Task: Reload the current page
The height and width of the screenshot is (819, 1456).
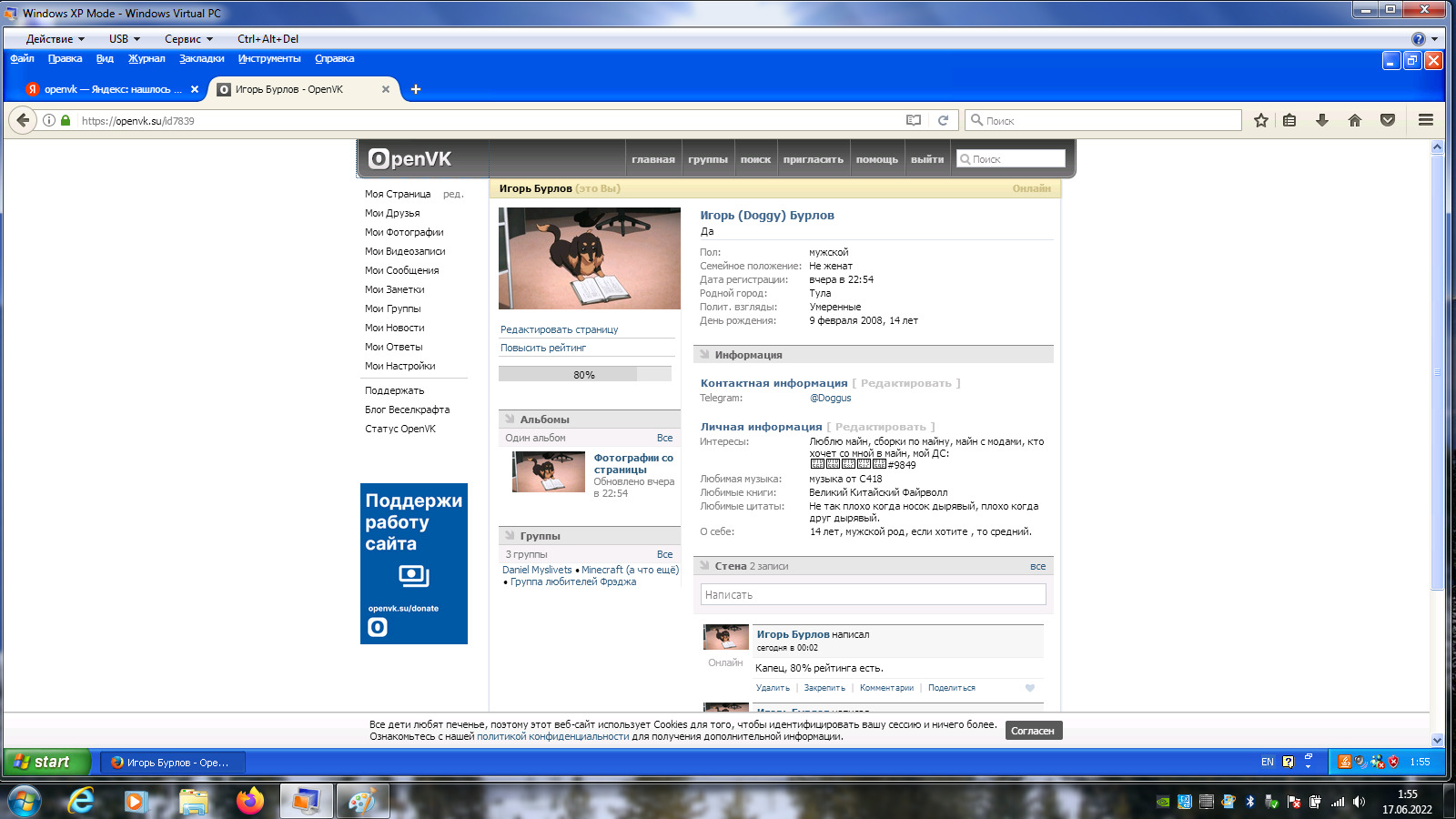Action: 944,120
